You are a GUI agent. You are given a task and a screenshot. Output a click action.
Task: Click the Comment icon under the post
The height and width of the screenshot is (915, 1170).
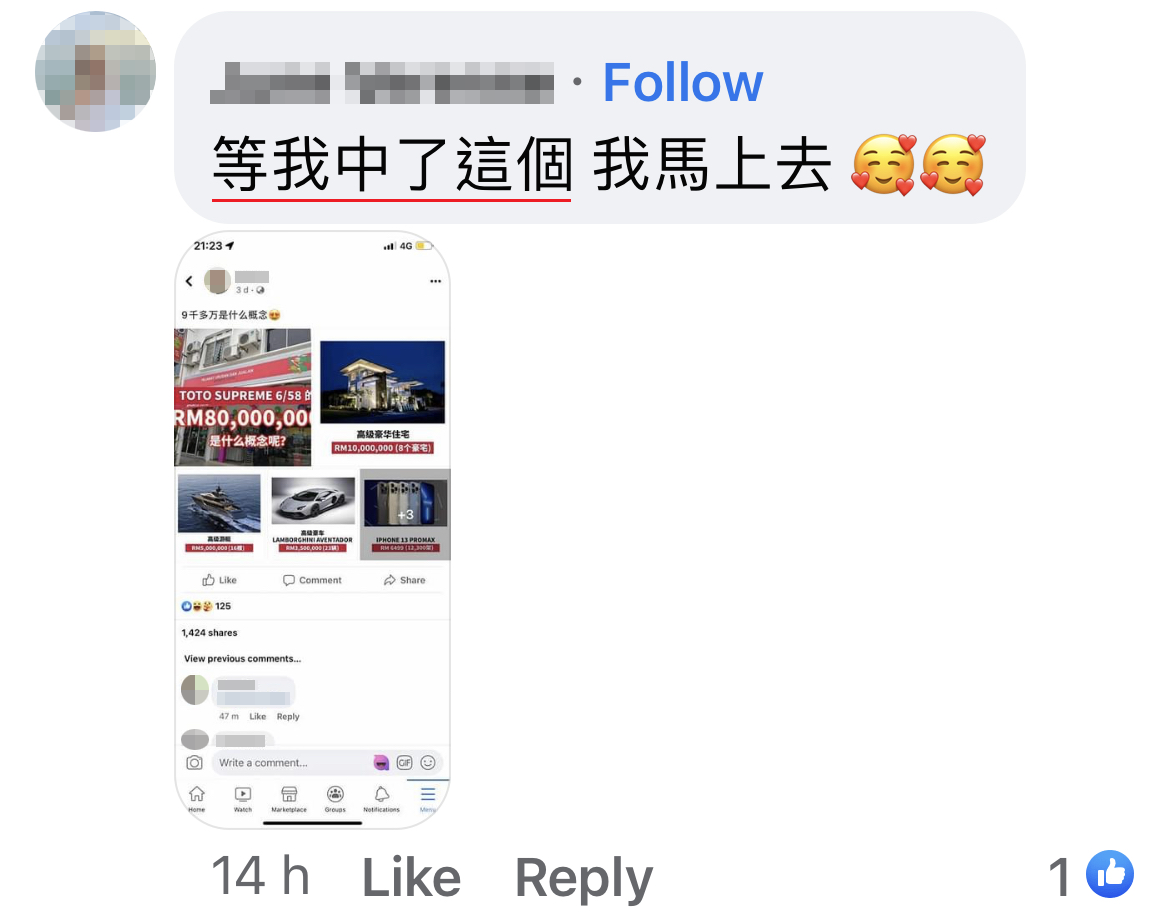312,580
